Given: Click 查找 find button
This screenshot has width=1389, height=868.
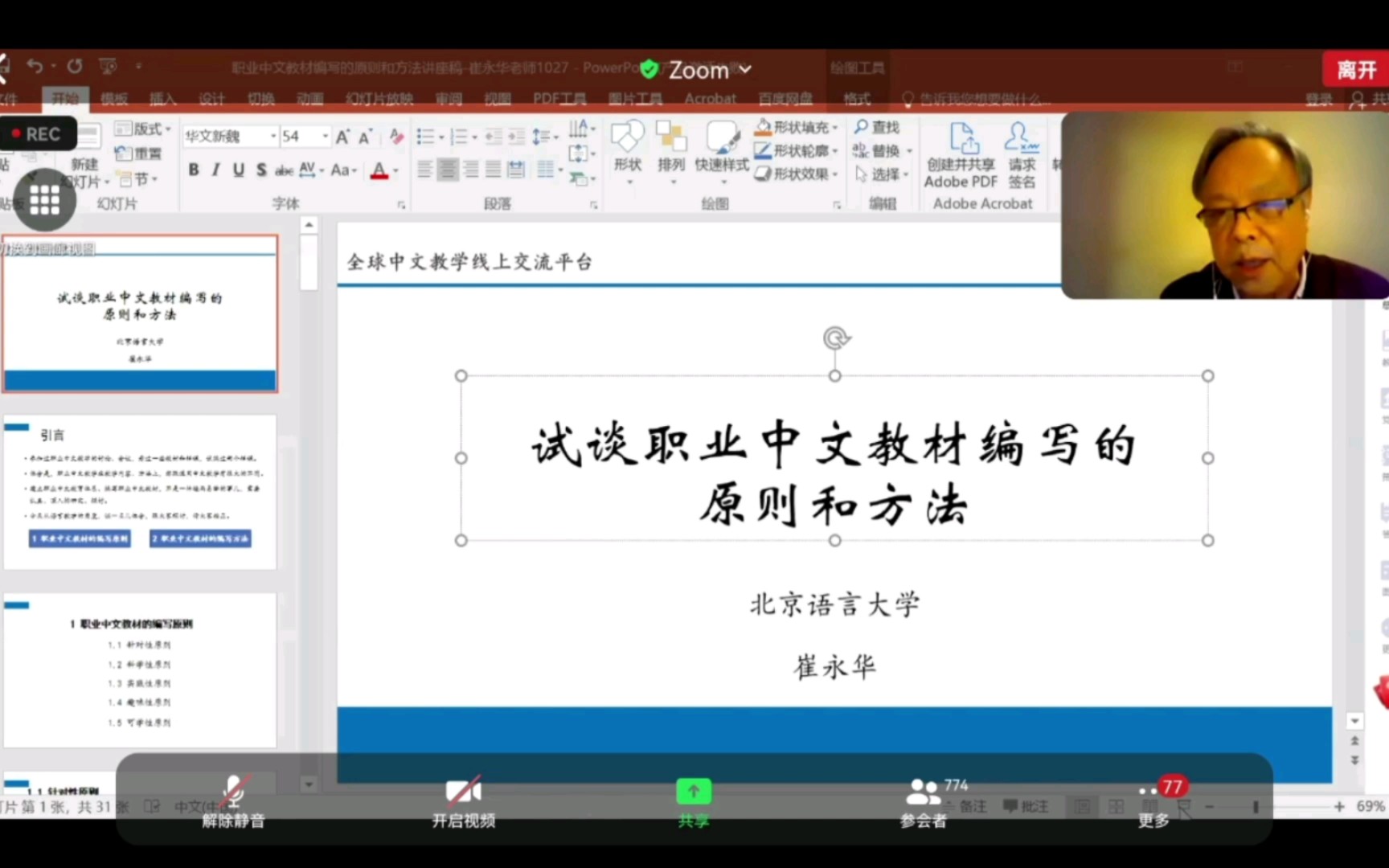Looking at the screenshot, I should pyautogui.click(x=877, y=127).
